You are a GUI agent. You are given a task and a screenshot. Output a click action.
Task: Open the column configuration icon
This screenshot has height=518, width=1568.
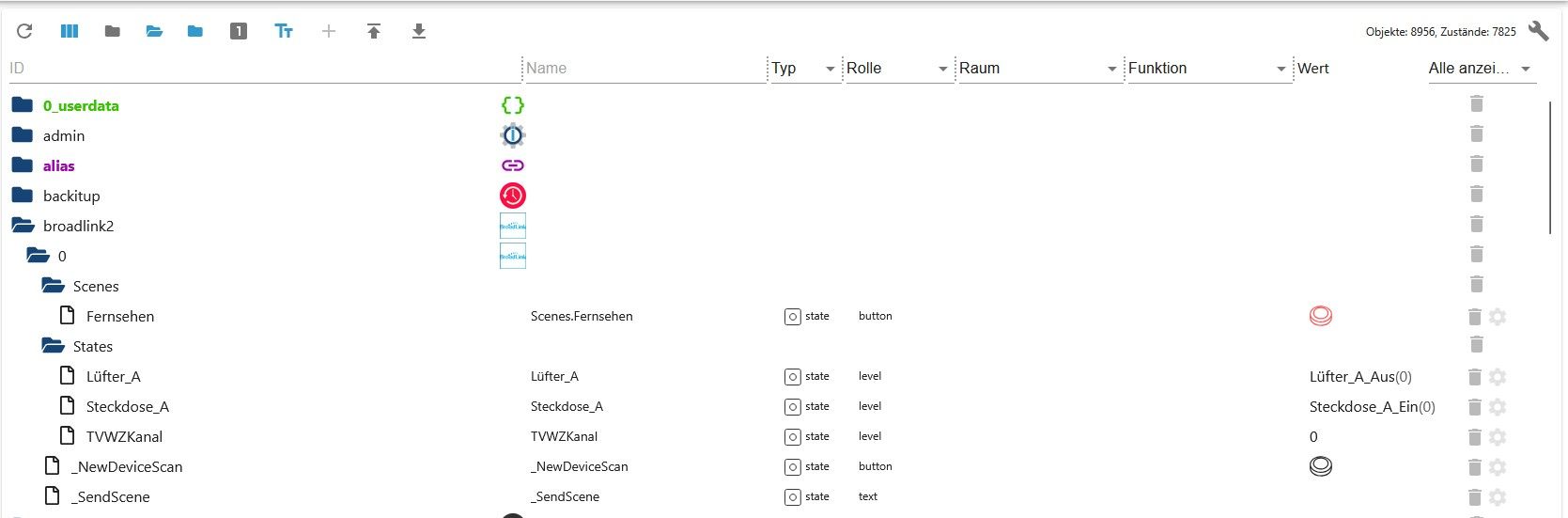[x=70, y=31]
